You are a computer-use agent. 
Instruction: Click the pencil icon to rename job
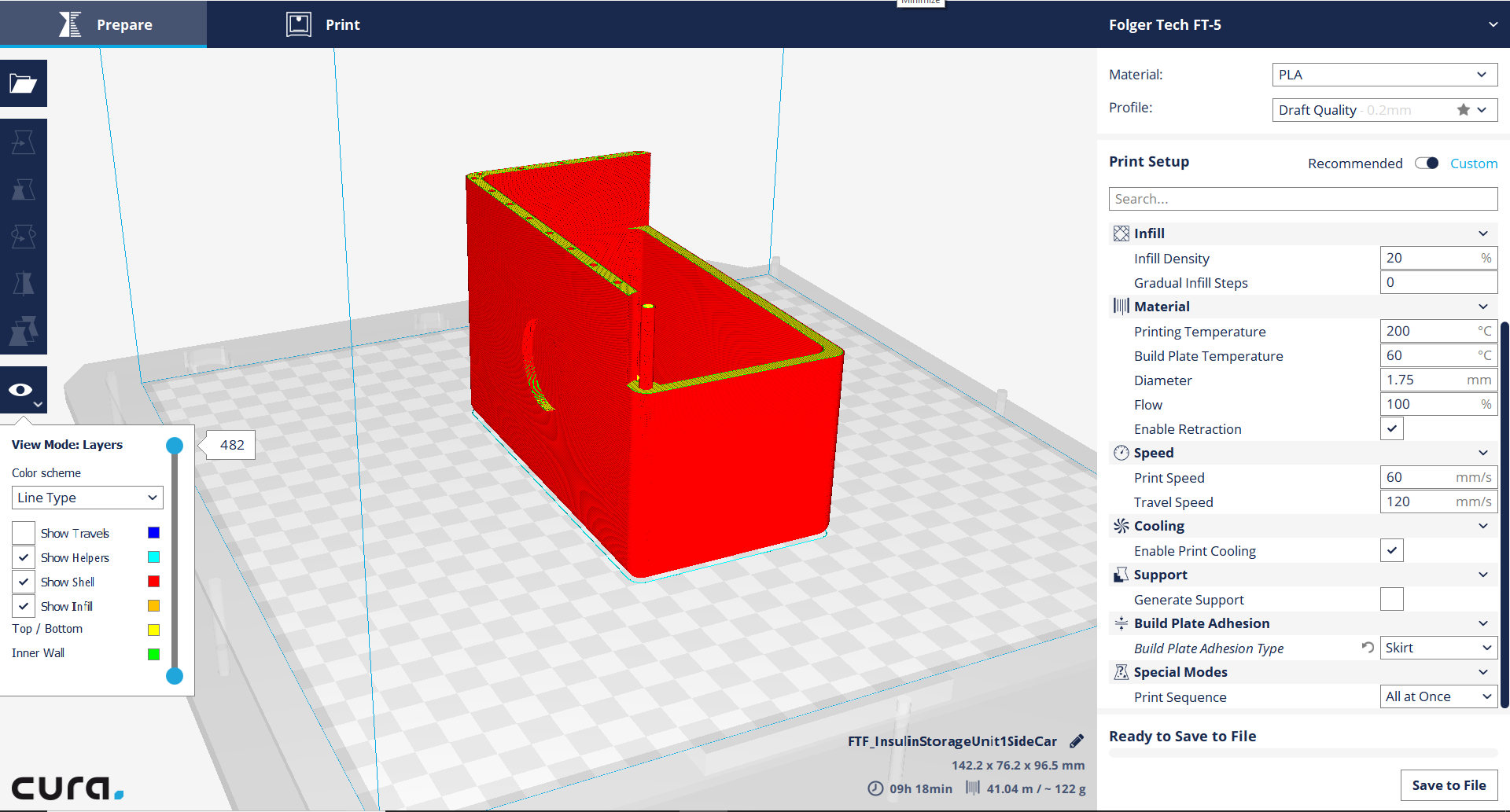tap(1077, 741)
